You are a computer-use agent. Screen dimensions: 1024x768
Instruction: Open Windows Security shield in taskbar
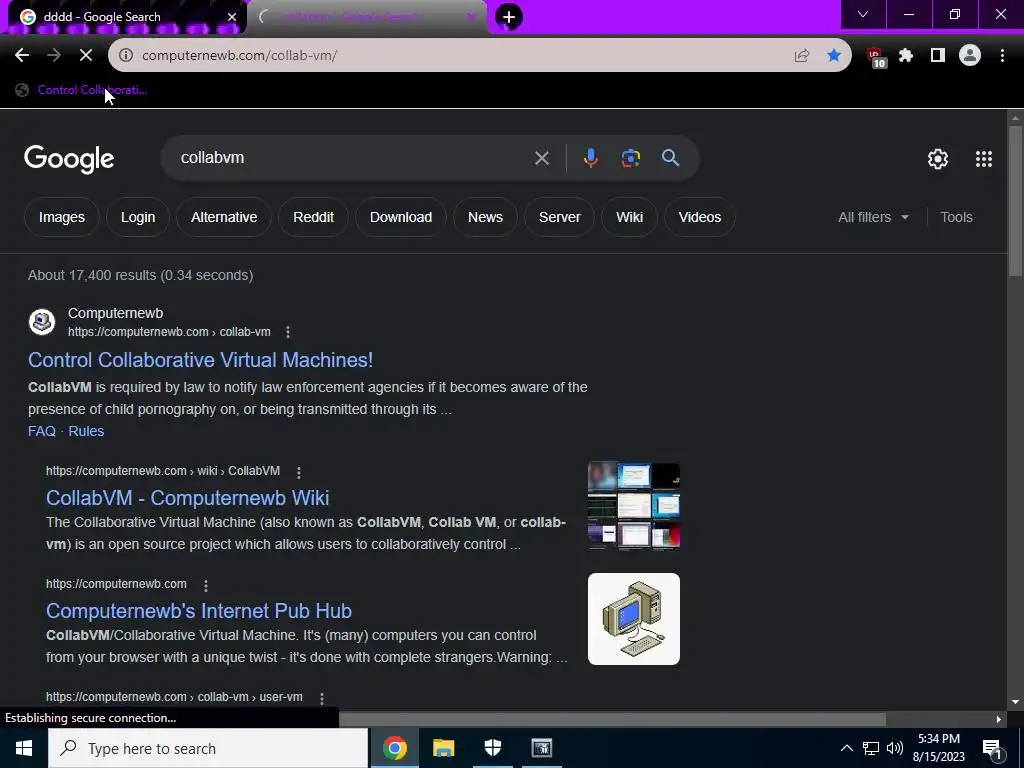click(492, 748)
